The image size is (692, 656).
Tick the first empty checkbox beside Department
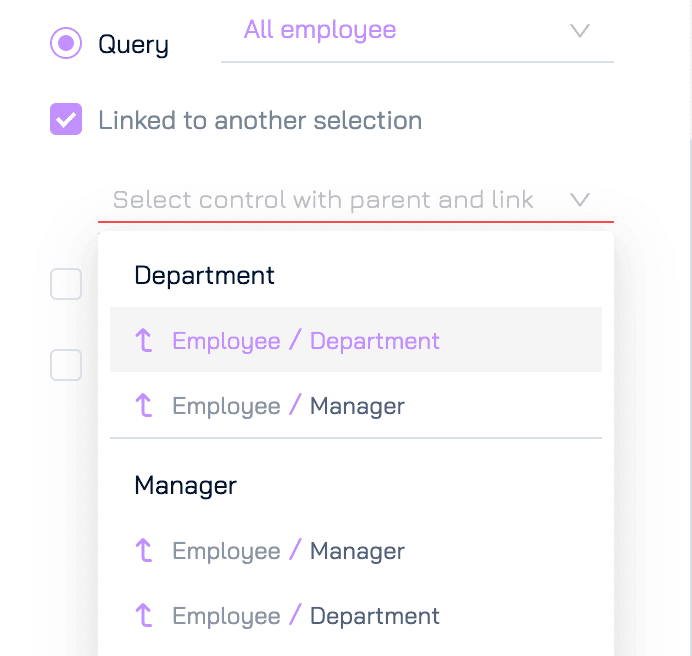66,284
